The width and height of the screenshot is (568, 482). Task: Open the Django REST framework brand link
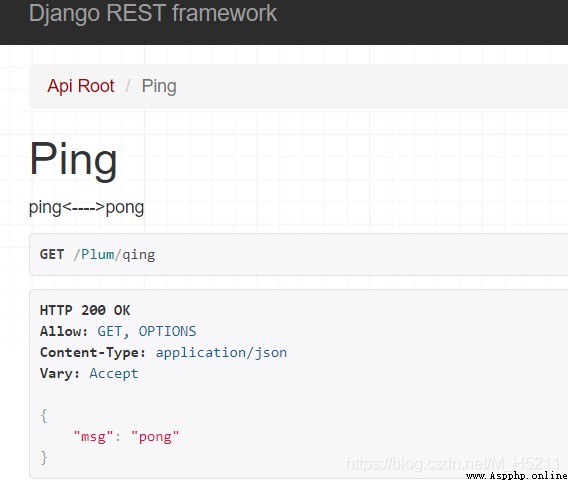pyautogui.click(x=153, y=14)
